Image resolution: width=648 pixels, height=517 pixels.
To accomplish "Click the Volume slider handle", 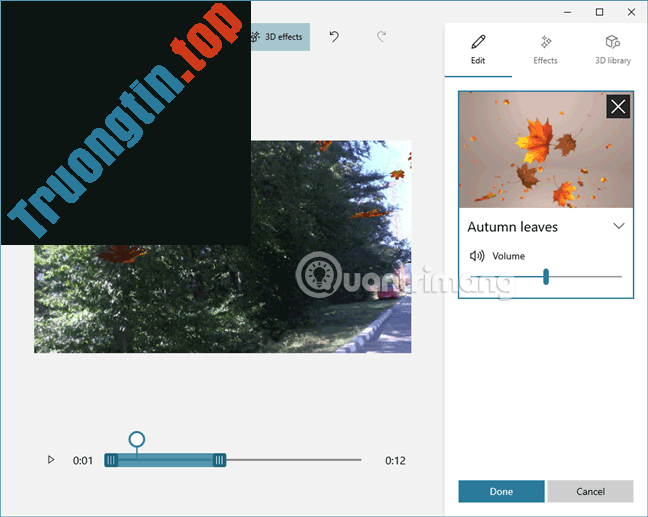I will coord(546,276).
